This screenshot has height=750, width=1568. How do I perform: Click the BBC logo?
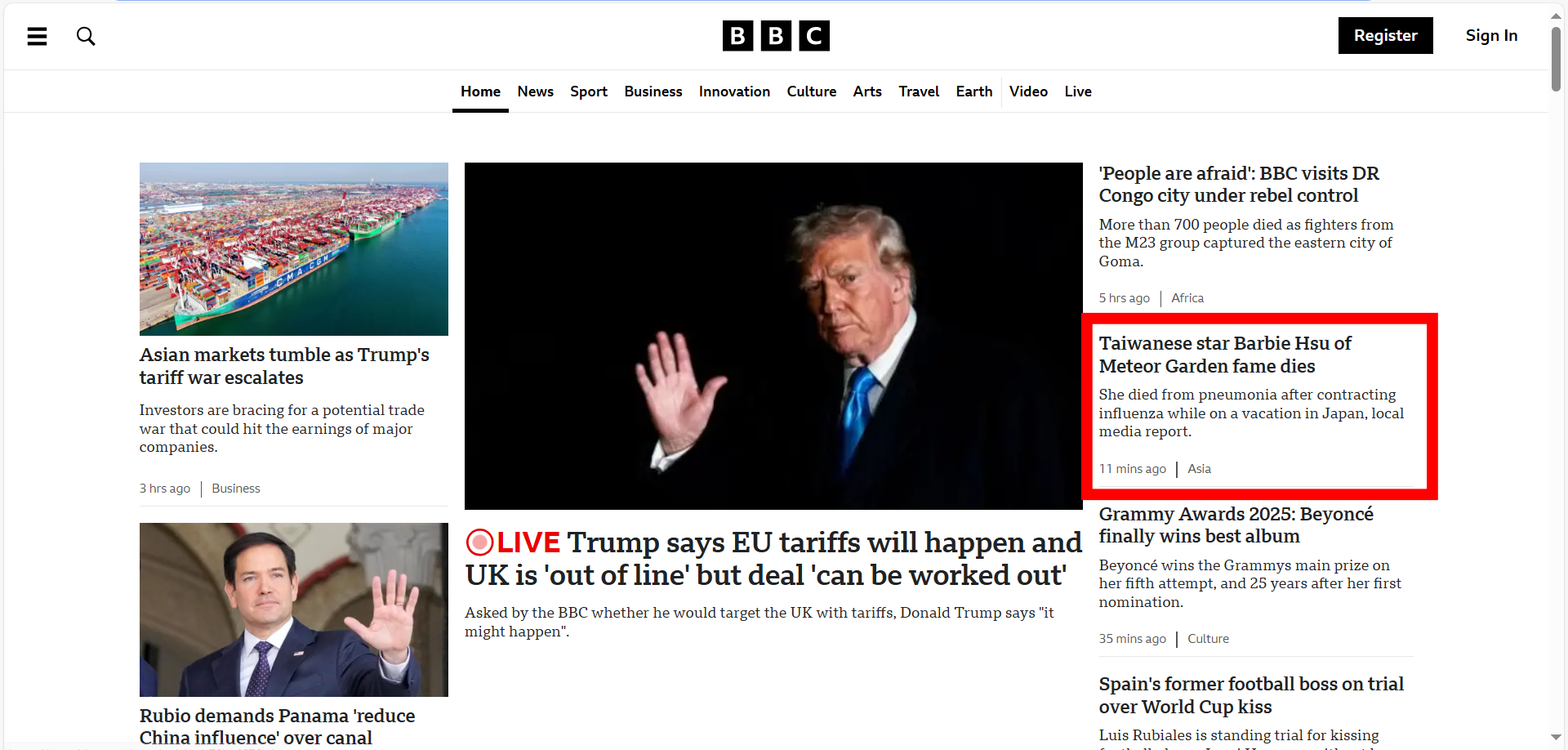[x=776, y=36]
